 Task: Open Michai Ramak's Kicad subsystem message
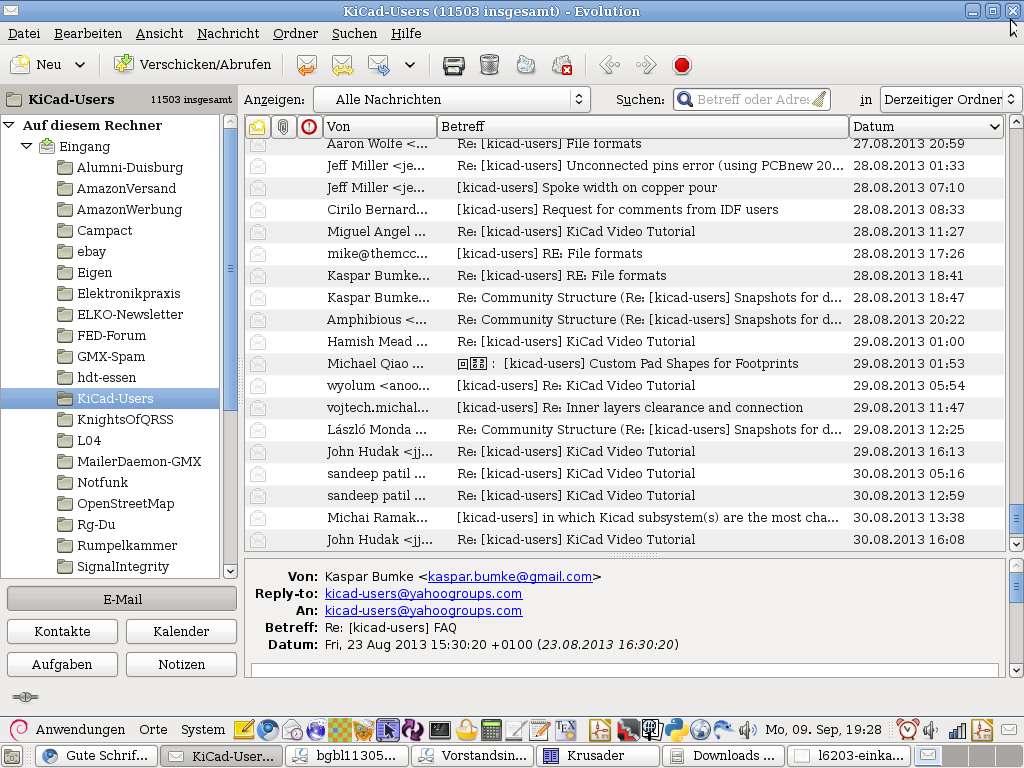coord(625,517)
